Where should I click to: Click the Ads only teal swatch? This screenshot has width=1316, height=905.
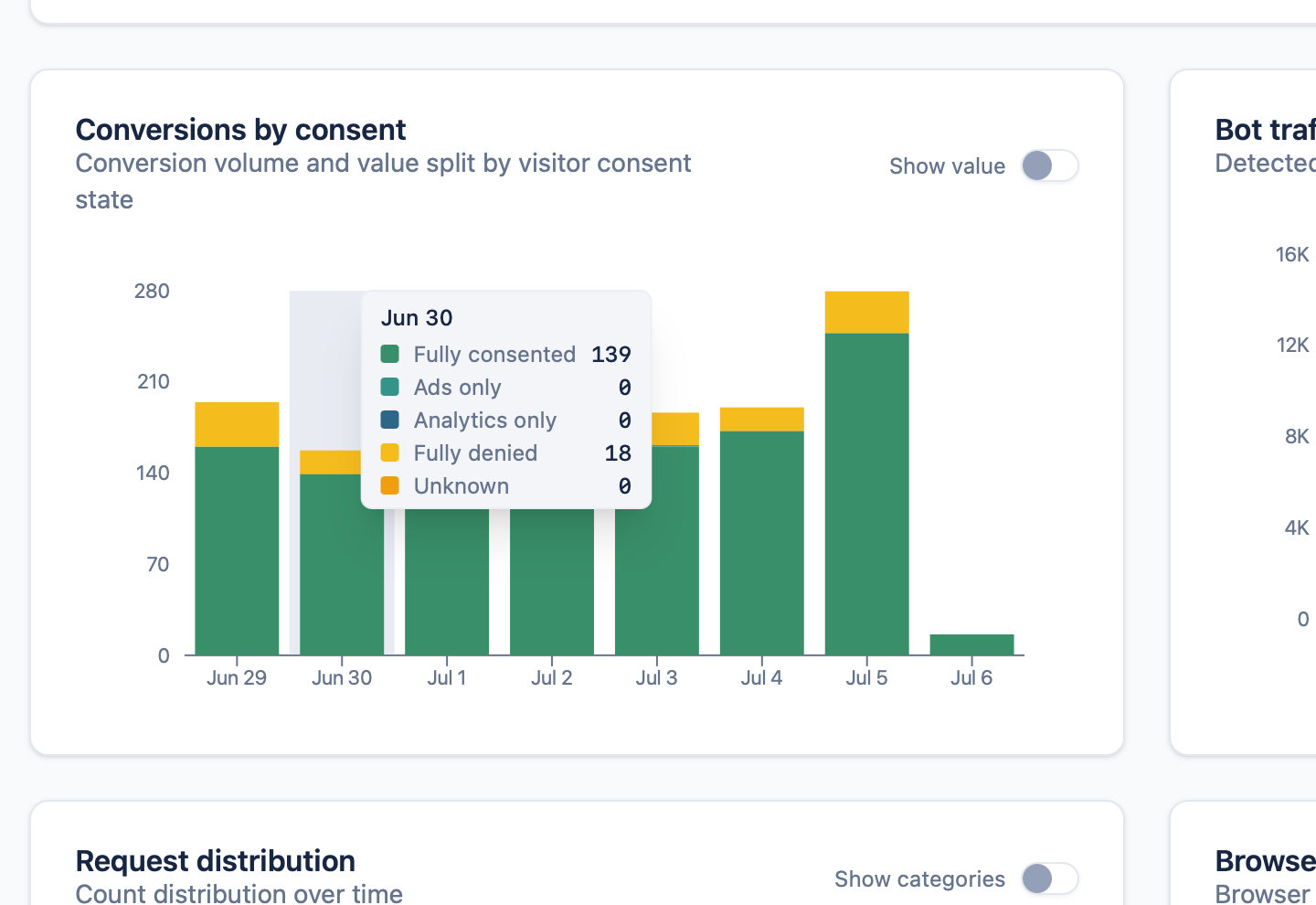(x=390, y=387)
